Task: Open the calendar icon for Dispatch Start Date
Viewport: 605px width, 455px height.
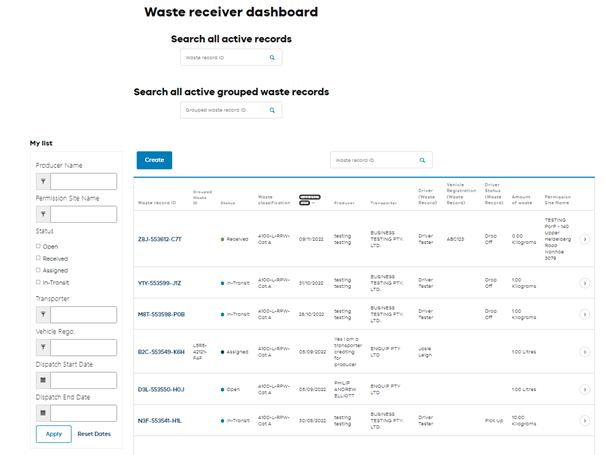Action: point(43,380)
